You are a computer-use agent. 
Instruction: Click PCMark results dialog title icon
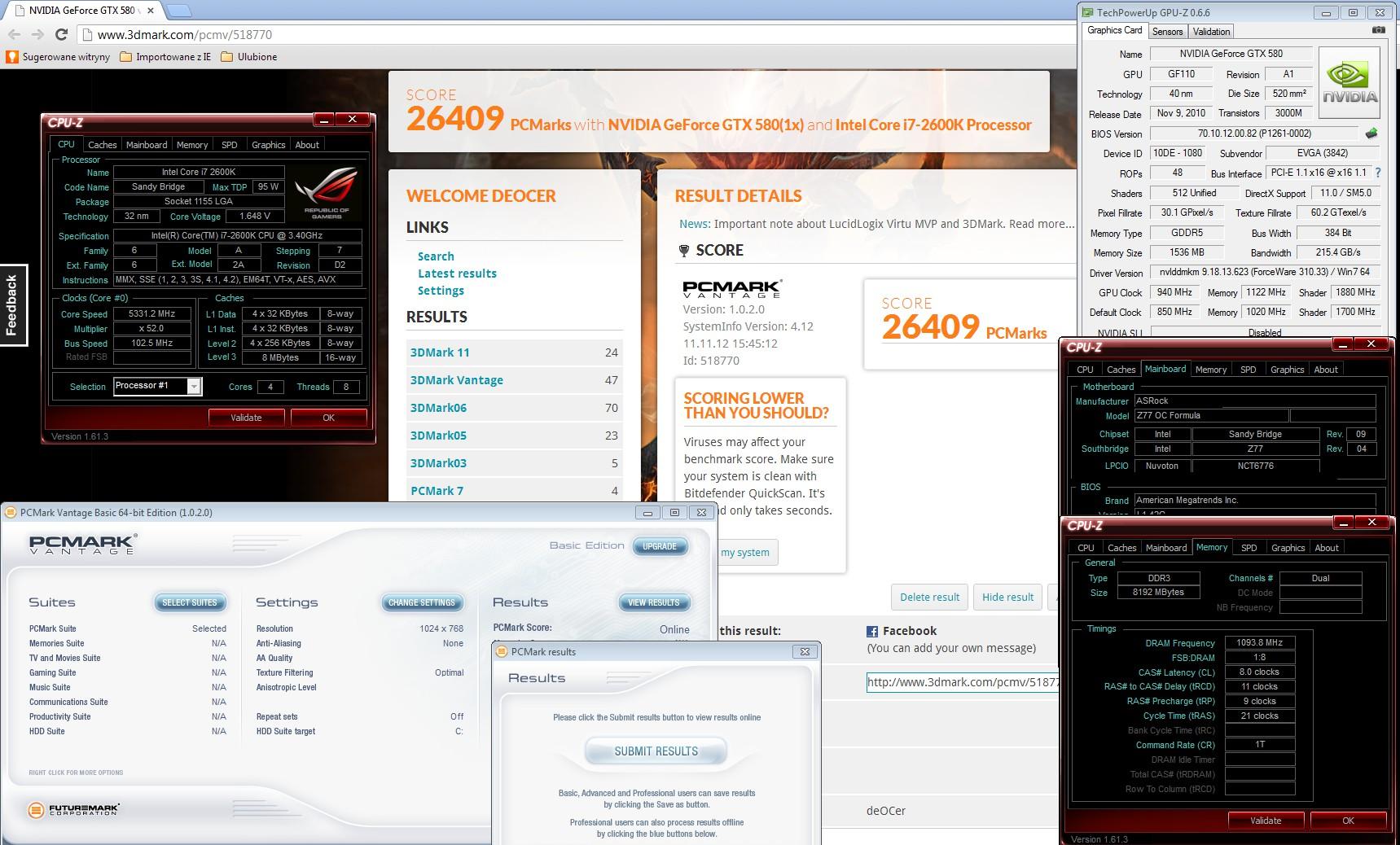[502, 651]
